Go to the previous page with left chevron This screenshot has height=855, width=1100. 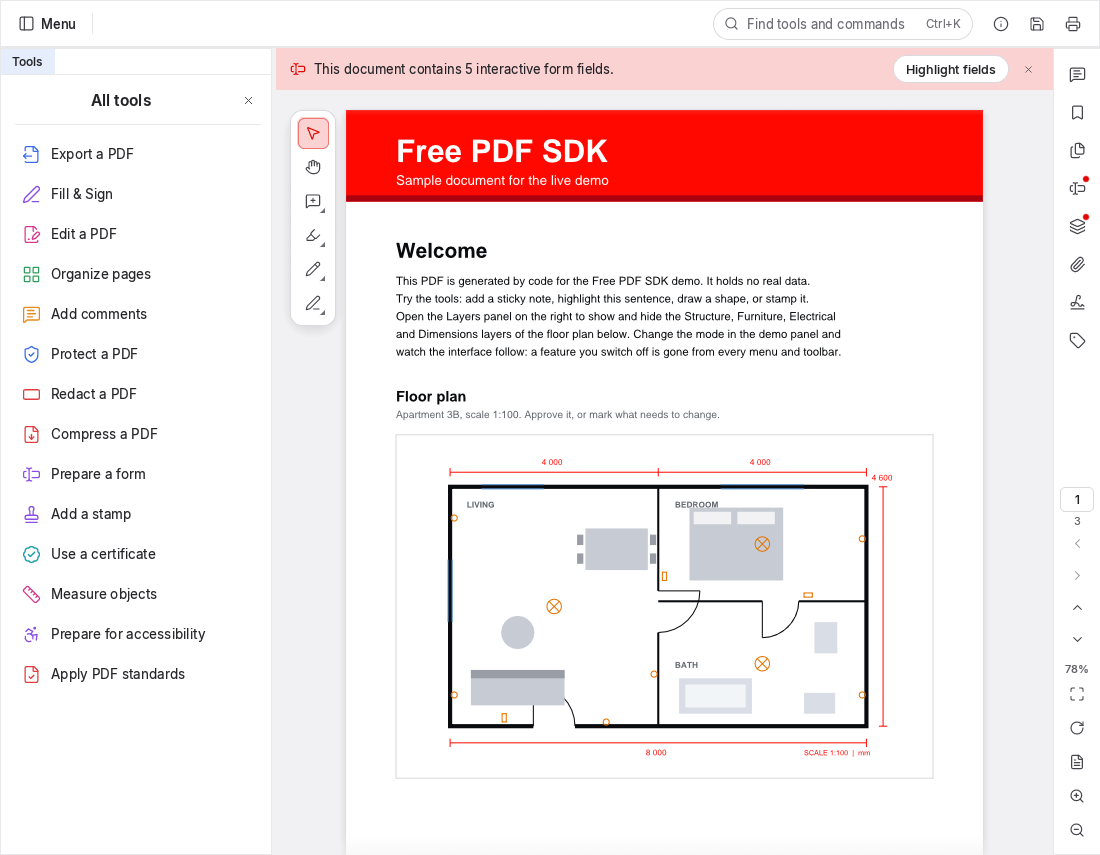(1077, 544)
